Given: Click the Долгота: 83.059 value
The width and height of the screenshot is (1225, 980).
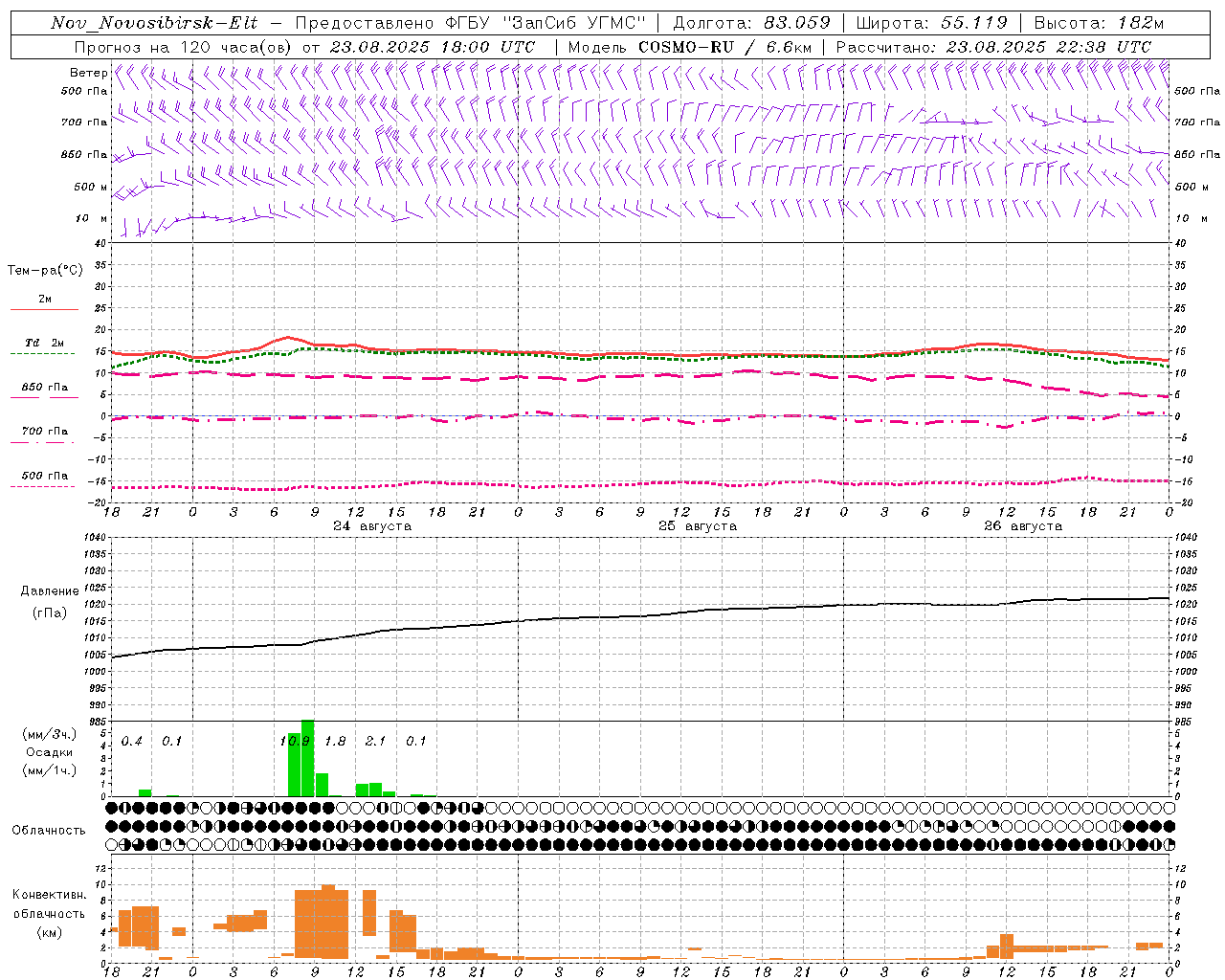Looking at the screenshot, I should (x=752, y=23).
